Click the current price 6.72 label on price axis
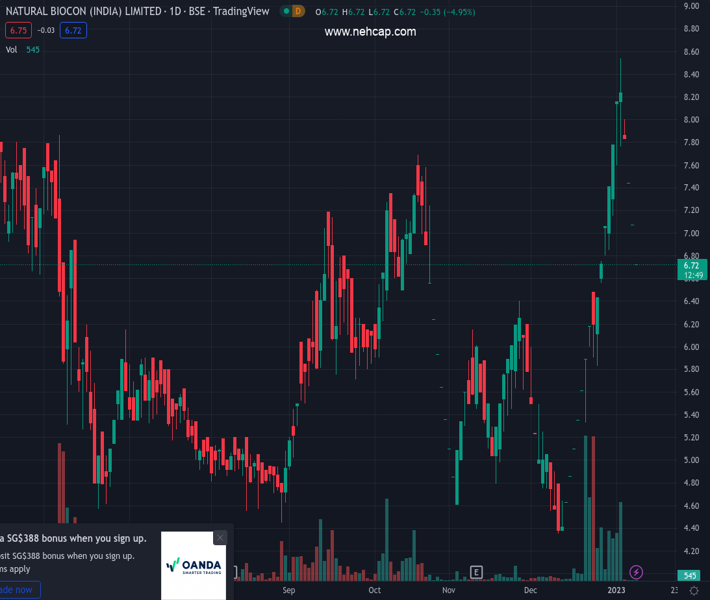This screenshot has width=710, height=600. click(x=690, y=265)
